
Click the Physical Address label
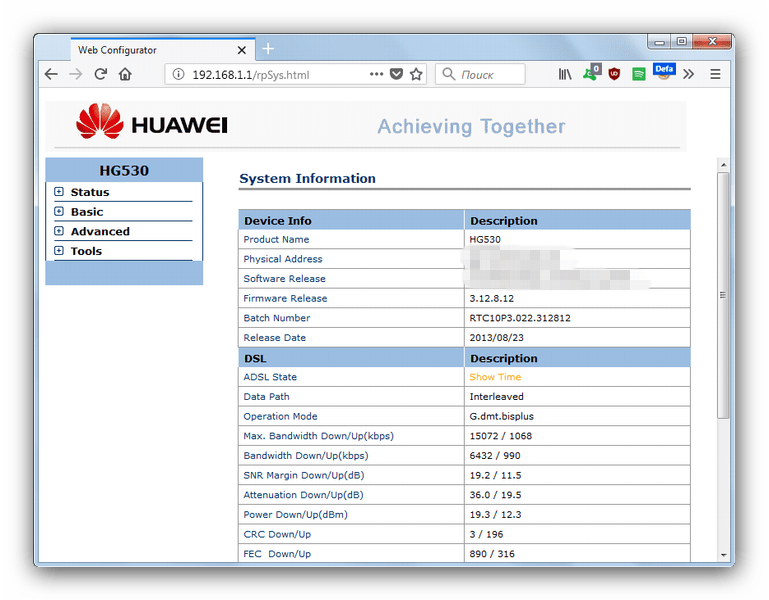(283, 259)
